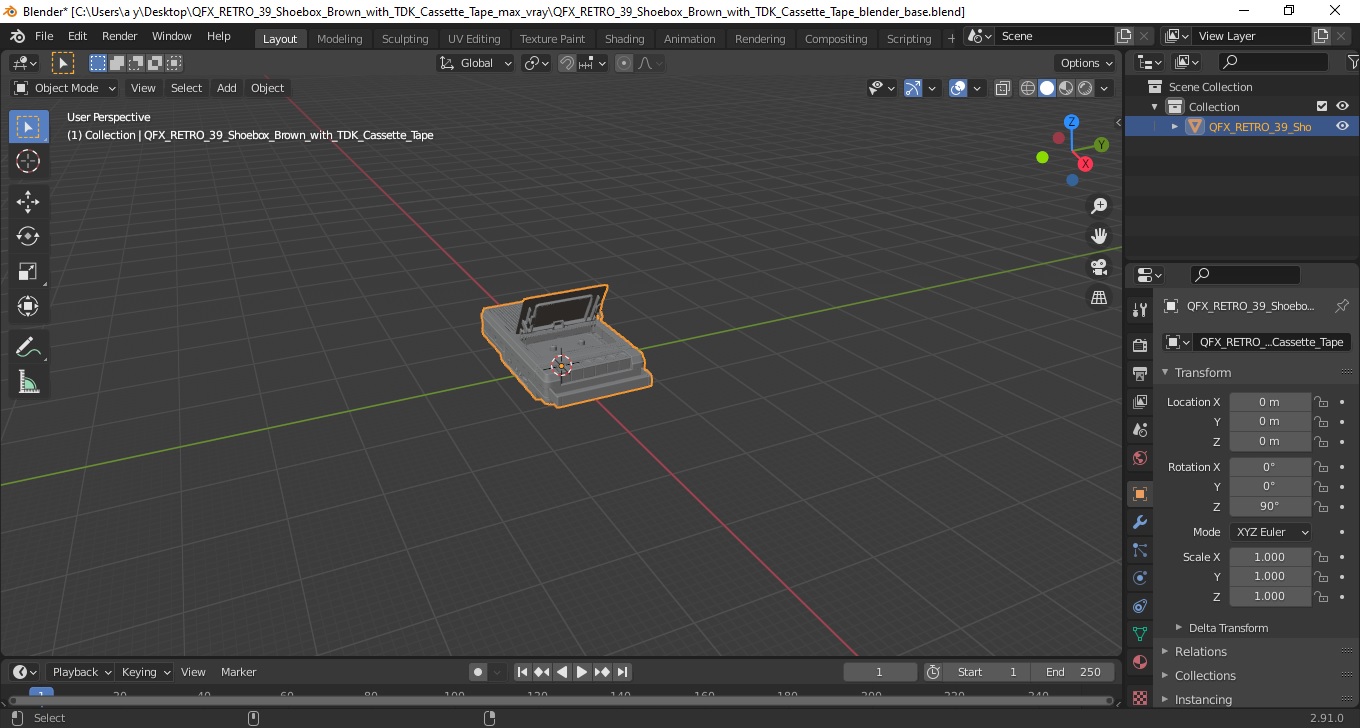Toggle auto keying record button
Viewport: 1360px width, 728px height.
tap(478, 672)
